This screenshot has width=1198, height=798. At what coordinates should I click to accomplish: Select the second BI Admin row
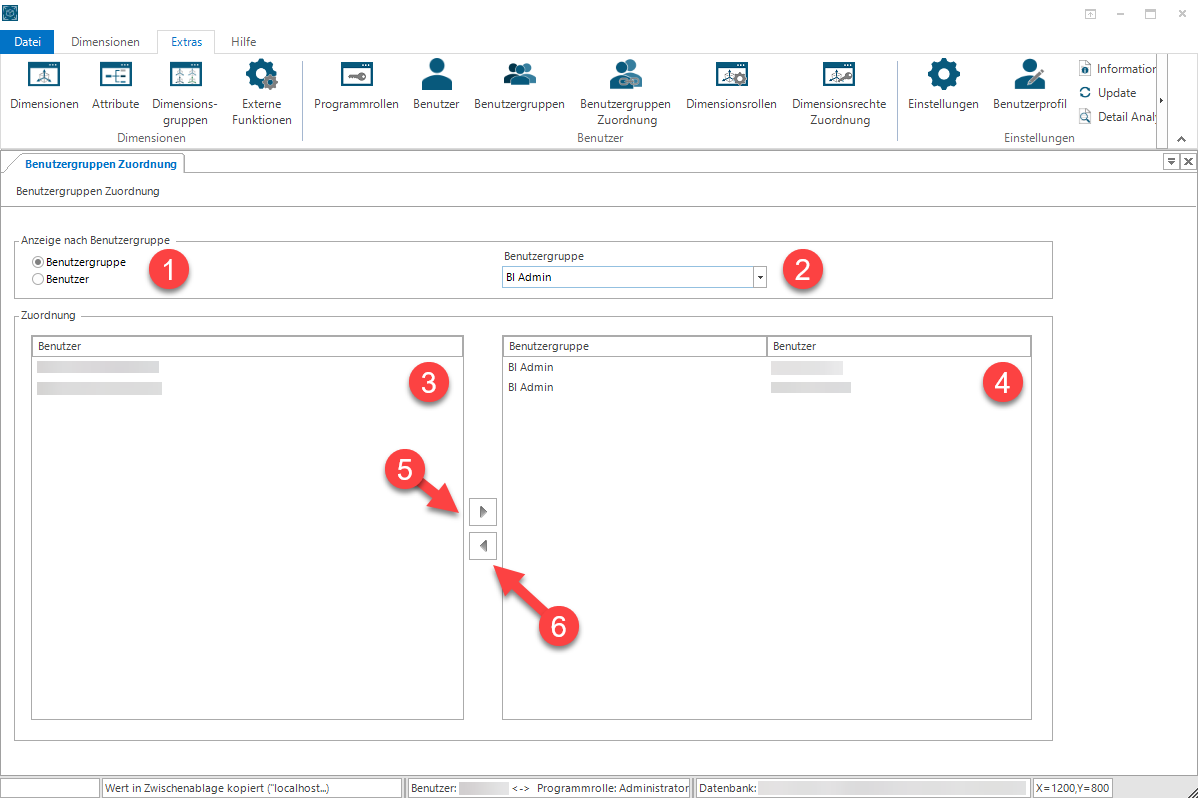766,388
